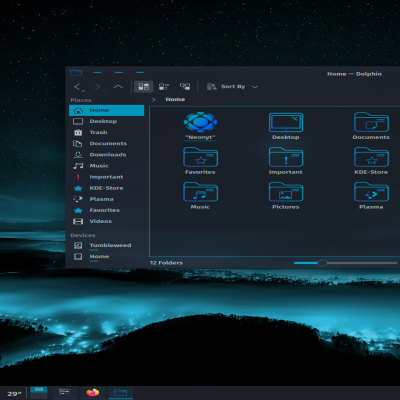The height and width of the screenshot is (400, 400).
Task: Open the Sort By dropdown
Action: pos(232,87)
